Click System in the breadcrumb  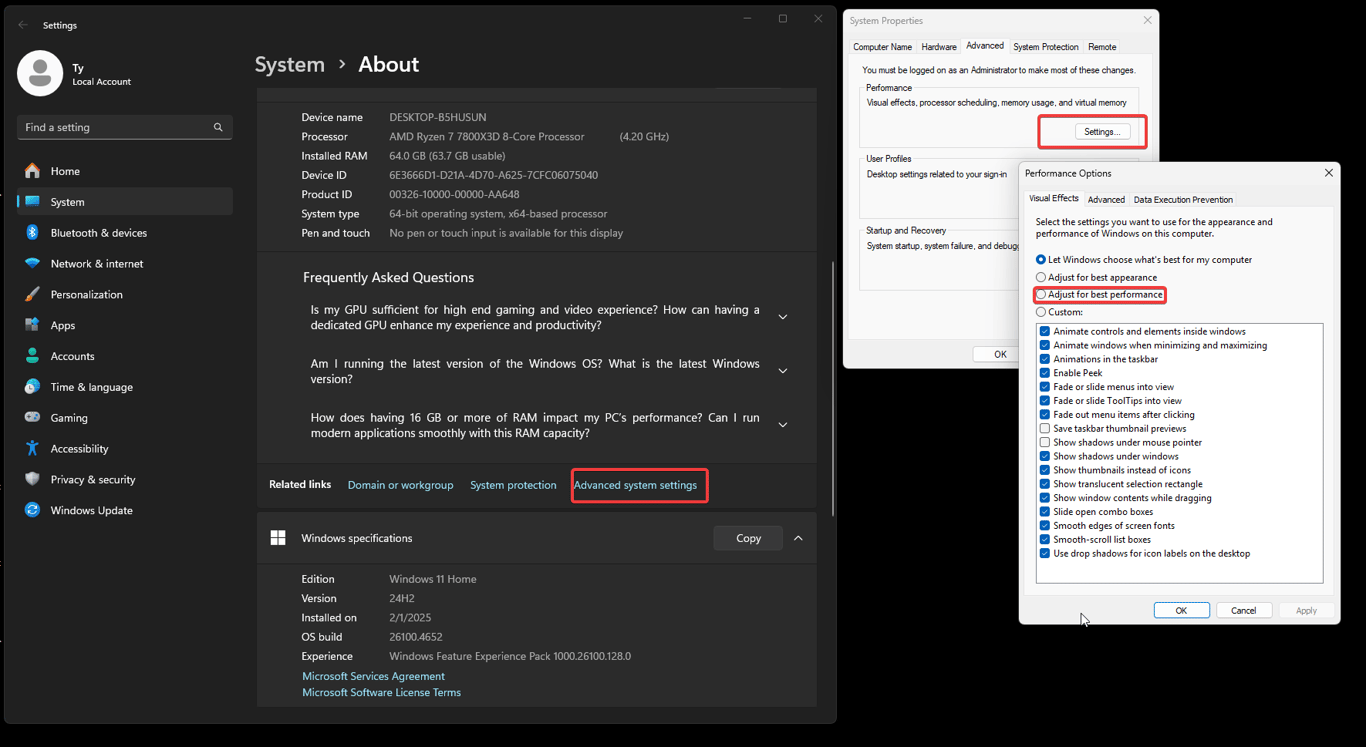coord(290,64)
